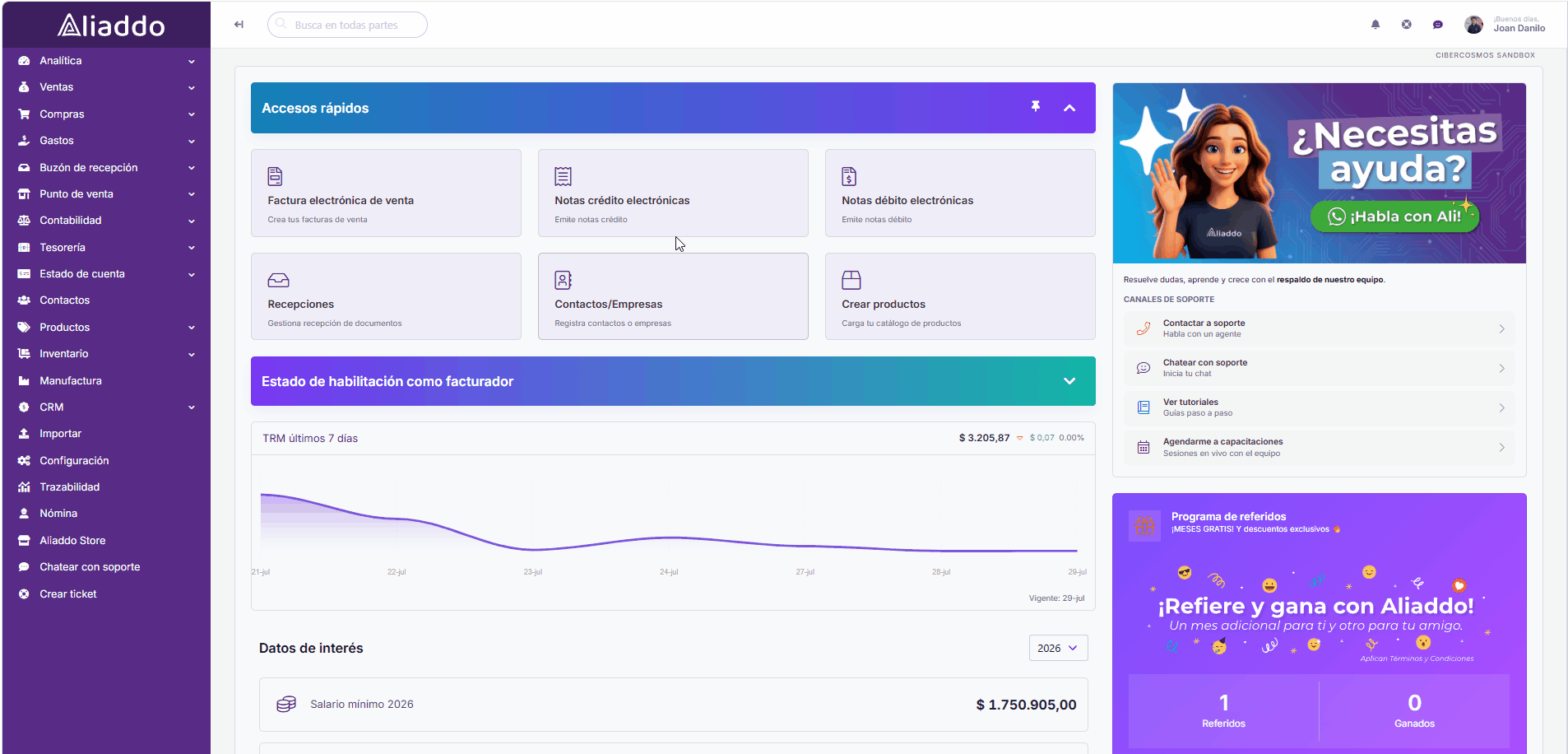Image resolution: width=1568 pixels, height=754 pixels.
Task: Click the Busca en todas partes search field
Action: (x=347, y=25)
